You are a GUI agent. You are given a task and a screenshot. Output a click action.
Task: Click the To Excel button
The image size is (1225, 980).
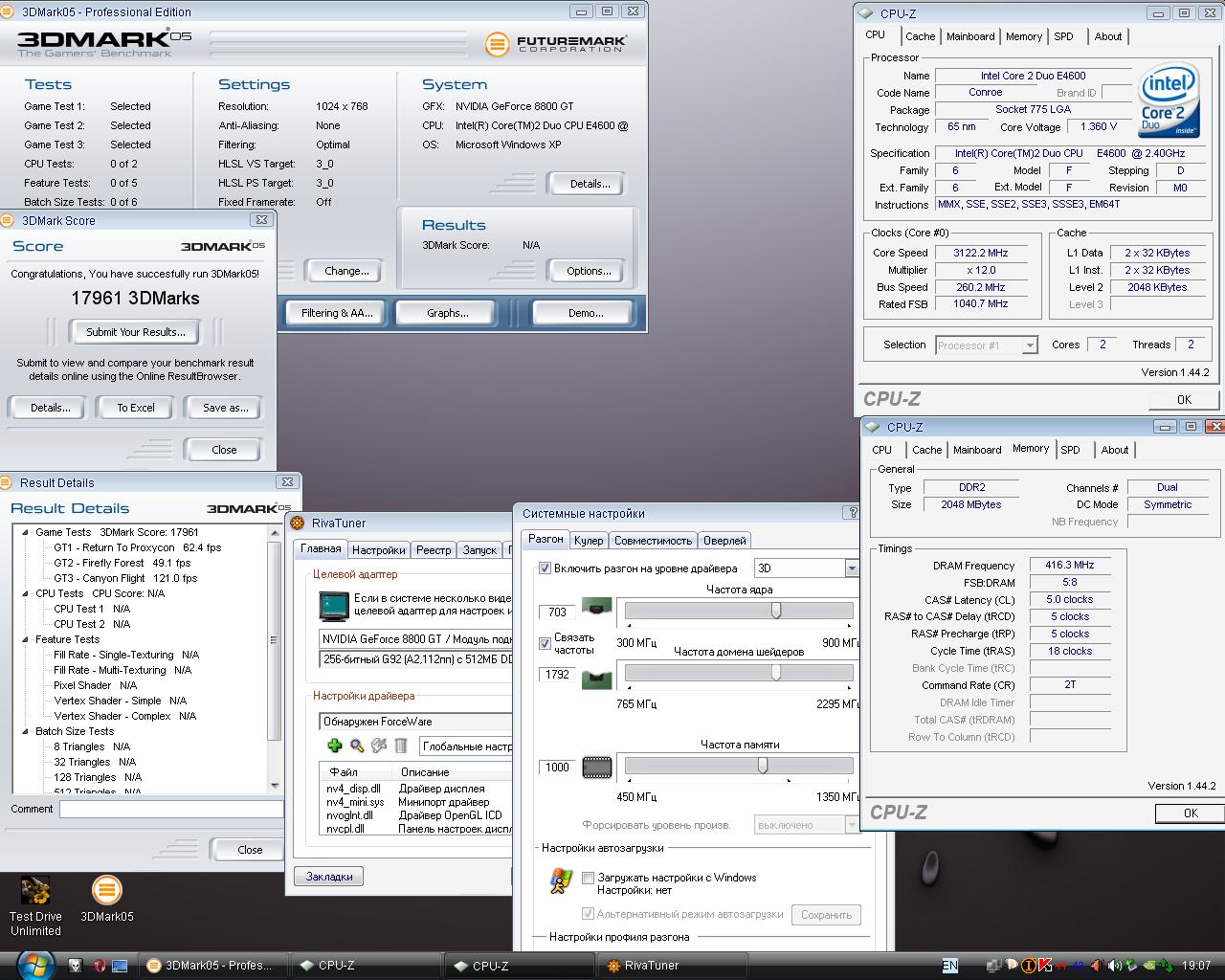(135, 408)
